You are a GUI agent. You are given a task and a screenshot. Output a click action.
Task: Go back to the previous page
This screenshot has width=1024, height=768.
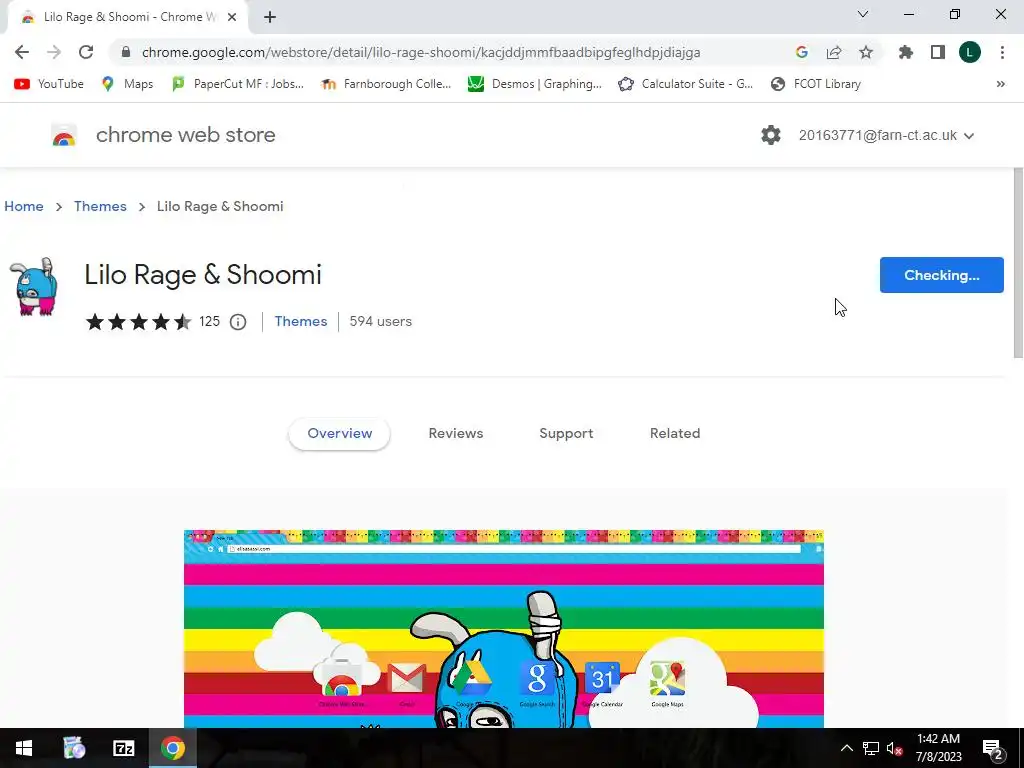point(22,52)
